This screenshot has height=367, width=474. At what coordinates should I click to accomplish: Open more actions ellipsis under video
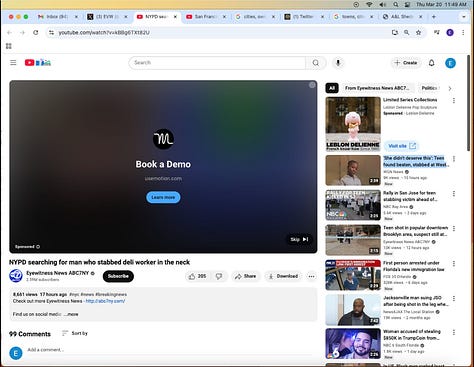[311, 276]
